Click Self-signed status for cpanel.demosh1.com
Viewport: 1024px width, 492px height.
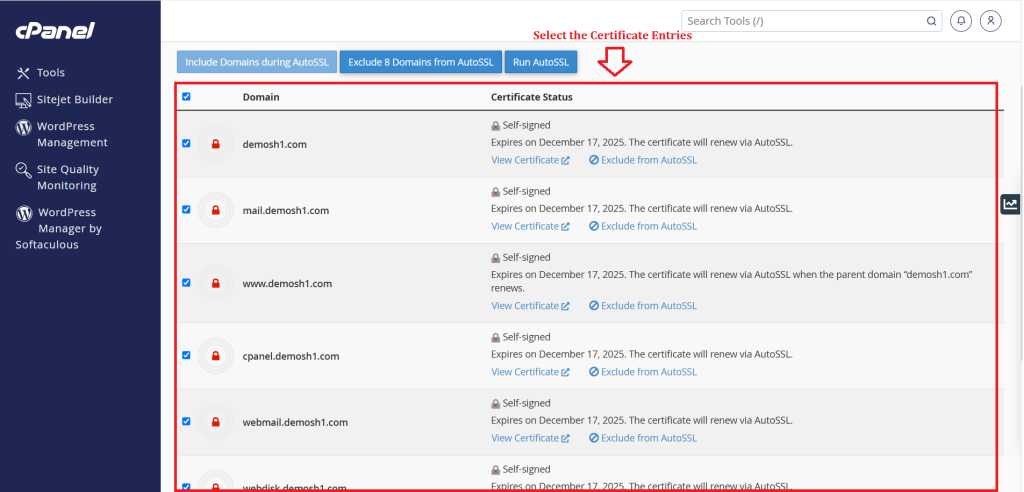click(x=520, y=337)
